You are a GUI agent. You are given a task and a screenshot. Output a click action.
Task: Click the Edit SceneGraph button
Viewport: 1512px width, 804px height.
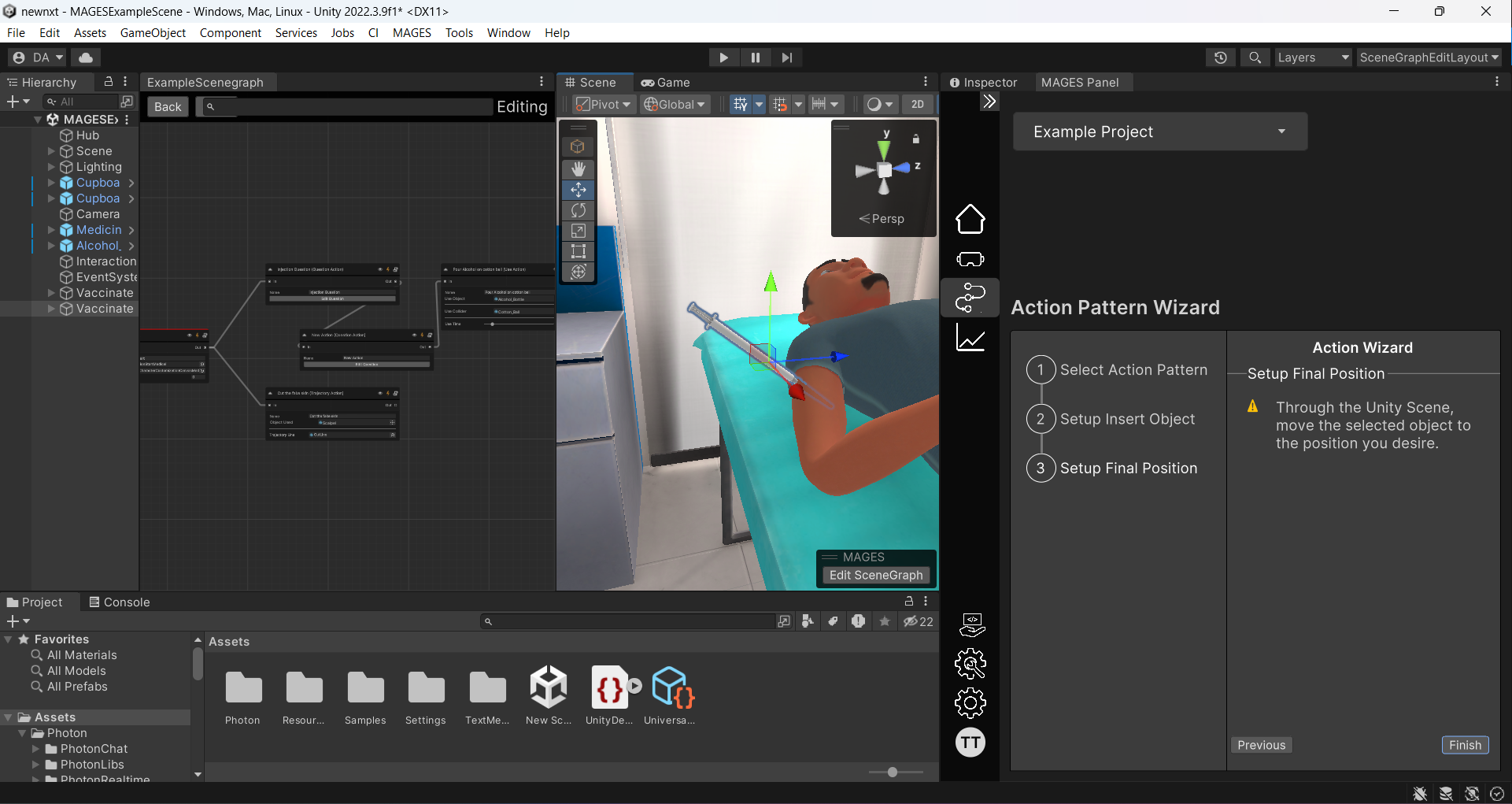[876, 575]
